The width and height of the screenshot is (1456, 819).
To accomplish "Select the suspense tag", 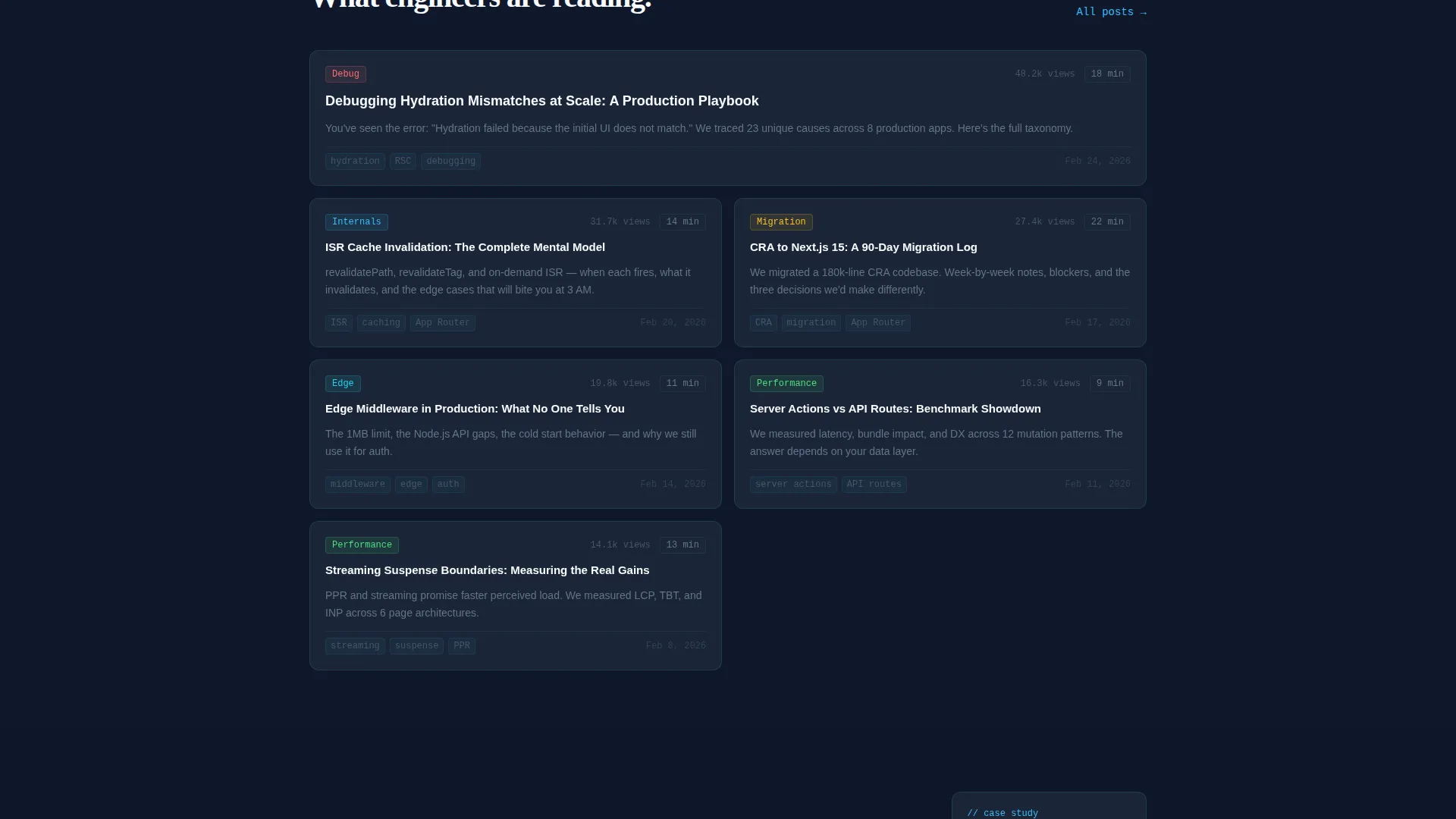I will [x=416, y=646].
